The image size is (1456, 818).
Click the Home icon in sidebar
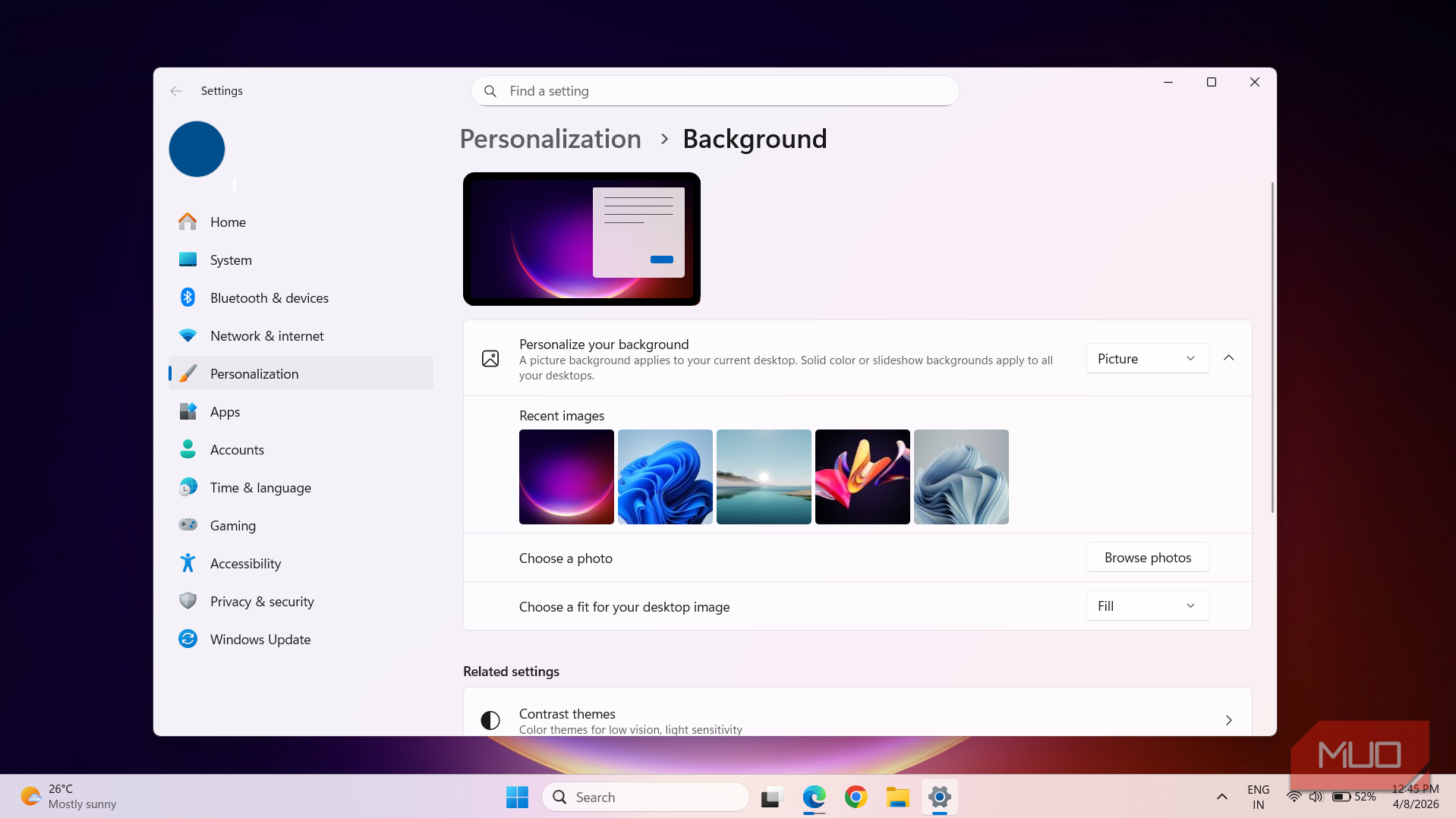[x=188, y=222]
